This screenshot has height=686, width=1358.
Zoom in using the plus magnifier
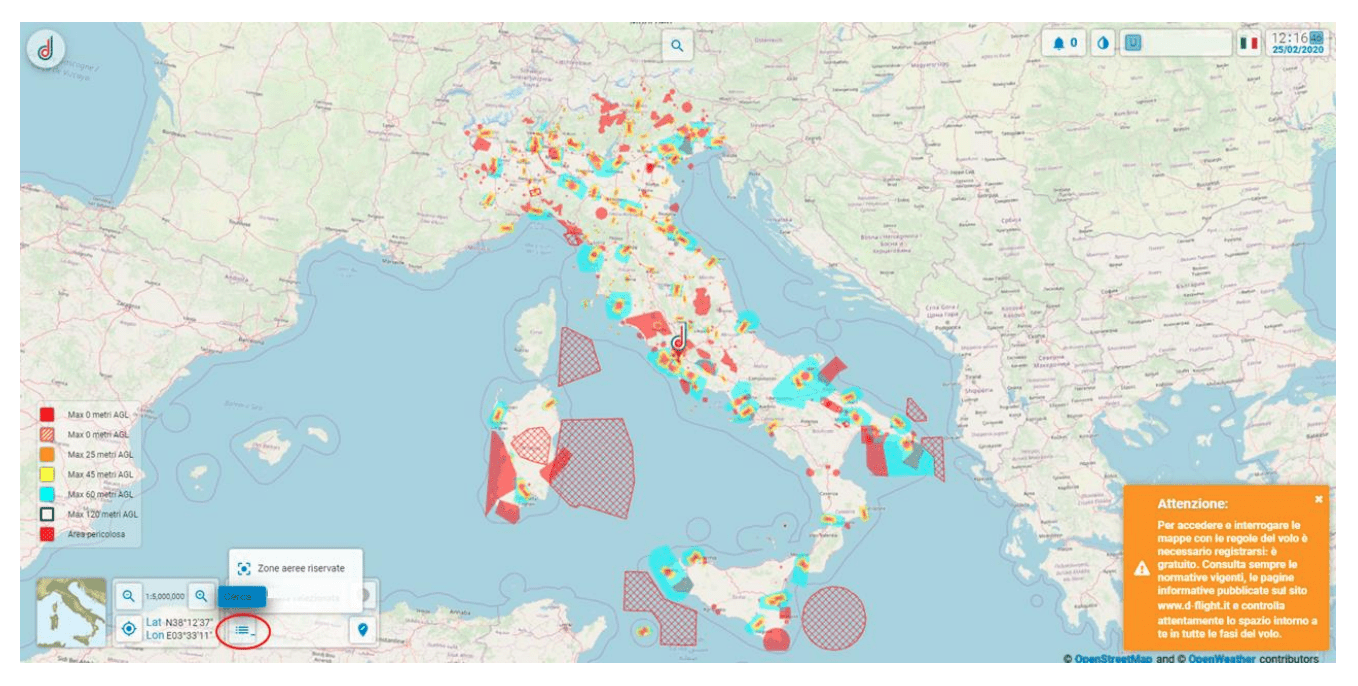[201, 596]
